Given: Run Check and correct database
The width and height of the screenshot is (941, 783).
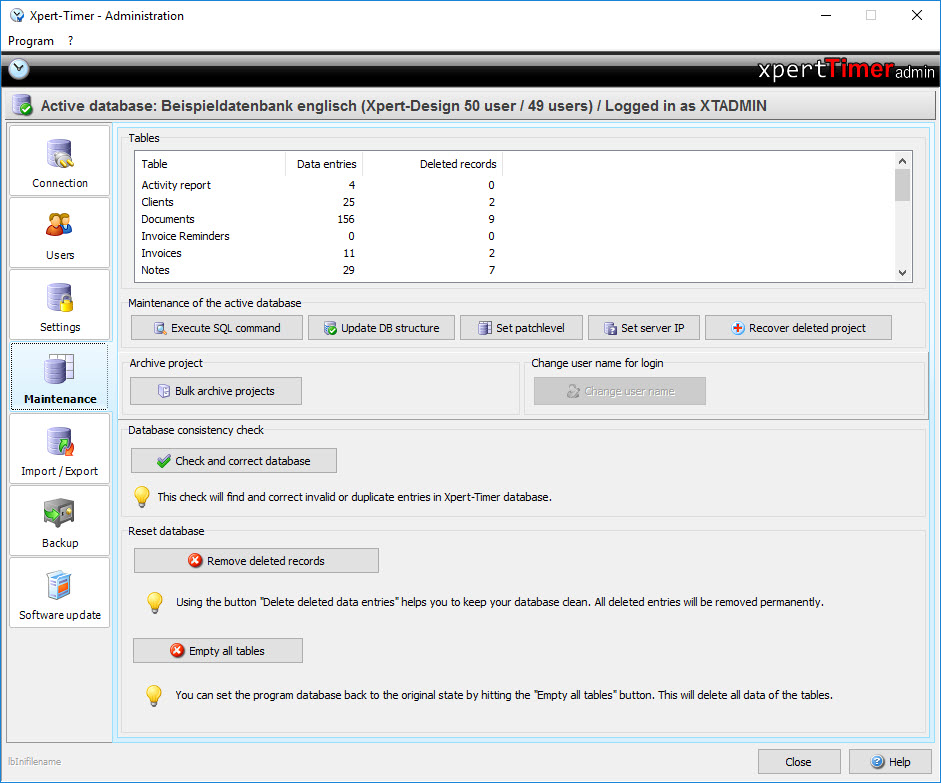Looking at the screenshot, I should click(234, 461).
